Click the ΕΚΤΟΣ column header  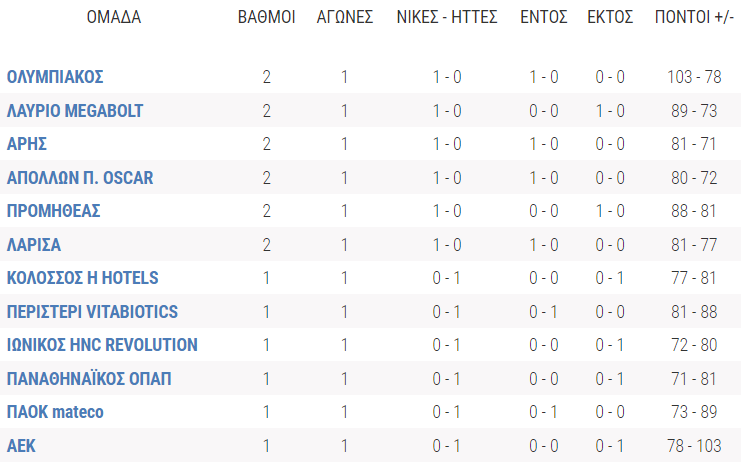click(611, 18)
